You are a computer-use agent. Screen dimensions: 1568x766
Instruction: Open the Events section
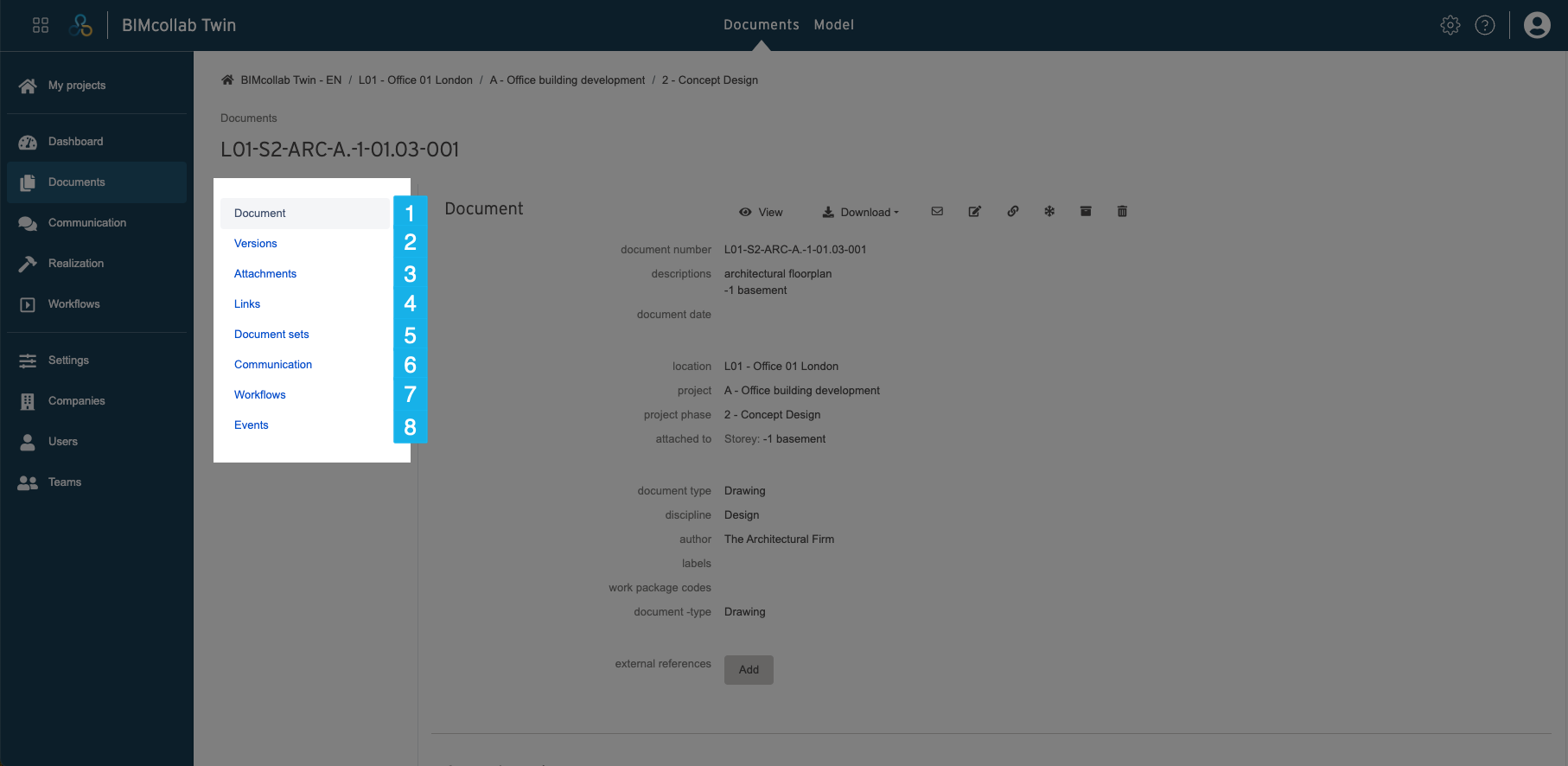click(x=252, y=425)
